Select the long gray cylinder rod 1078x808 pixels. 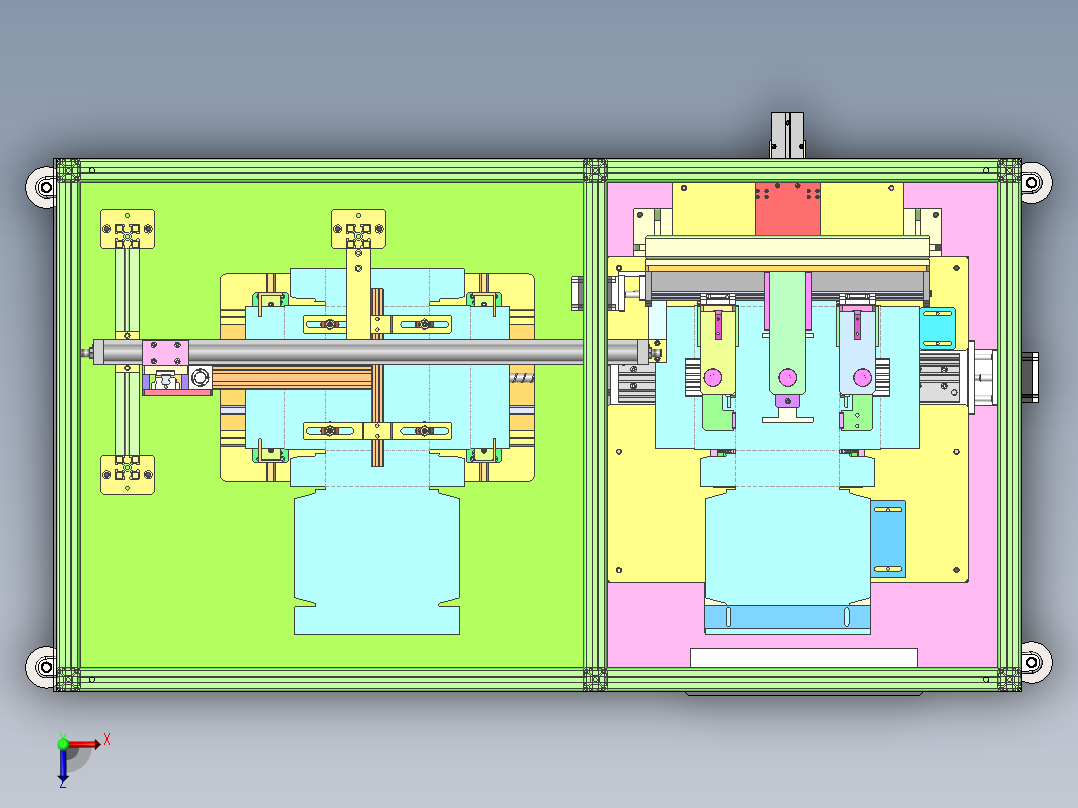[x=371, y=351]
